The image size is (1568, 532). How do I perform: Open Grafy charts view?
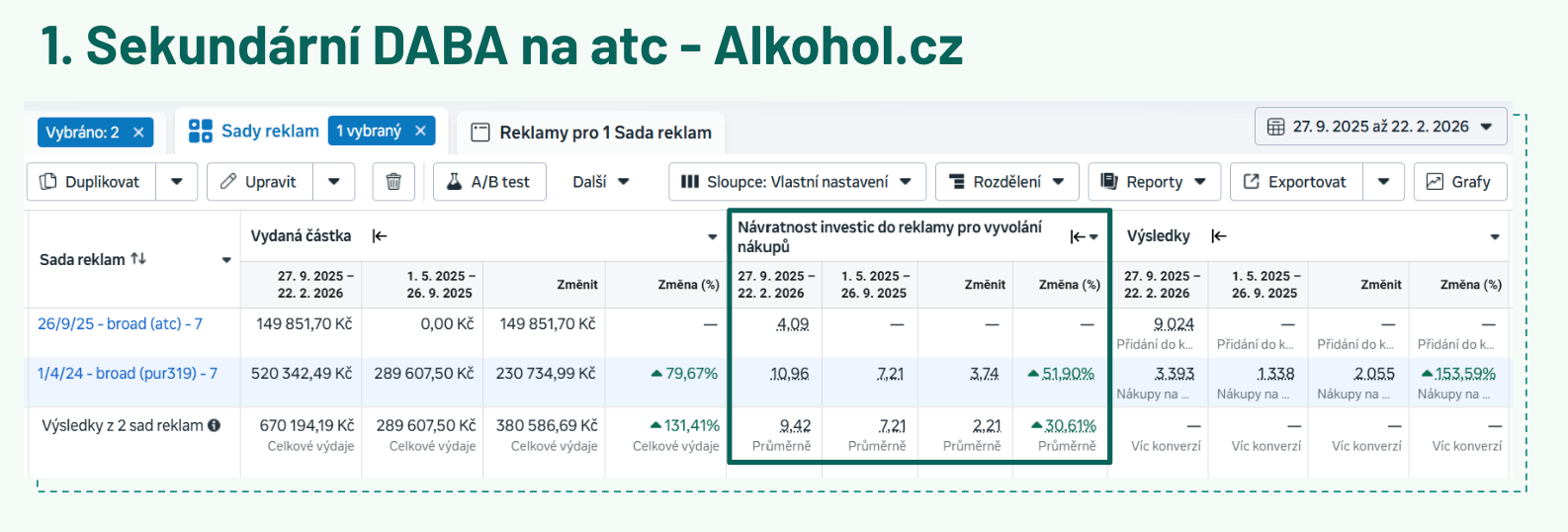[1459, 182]
